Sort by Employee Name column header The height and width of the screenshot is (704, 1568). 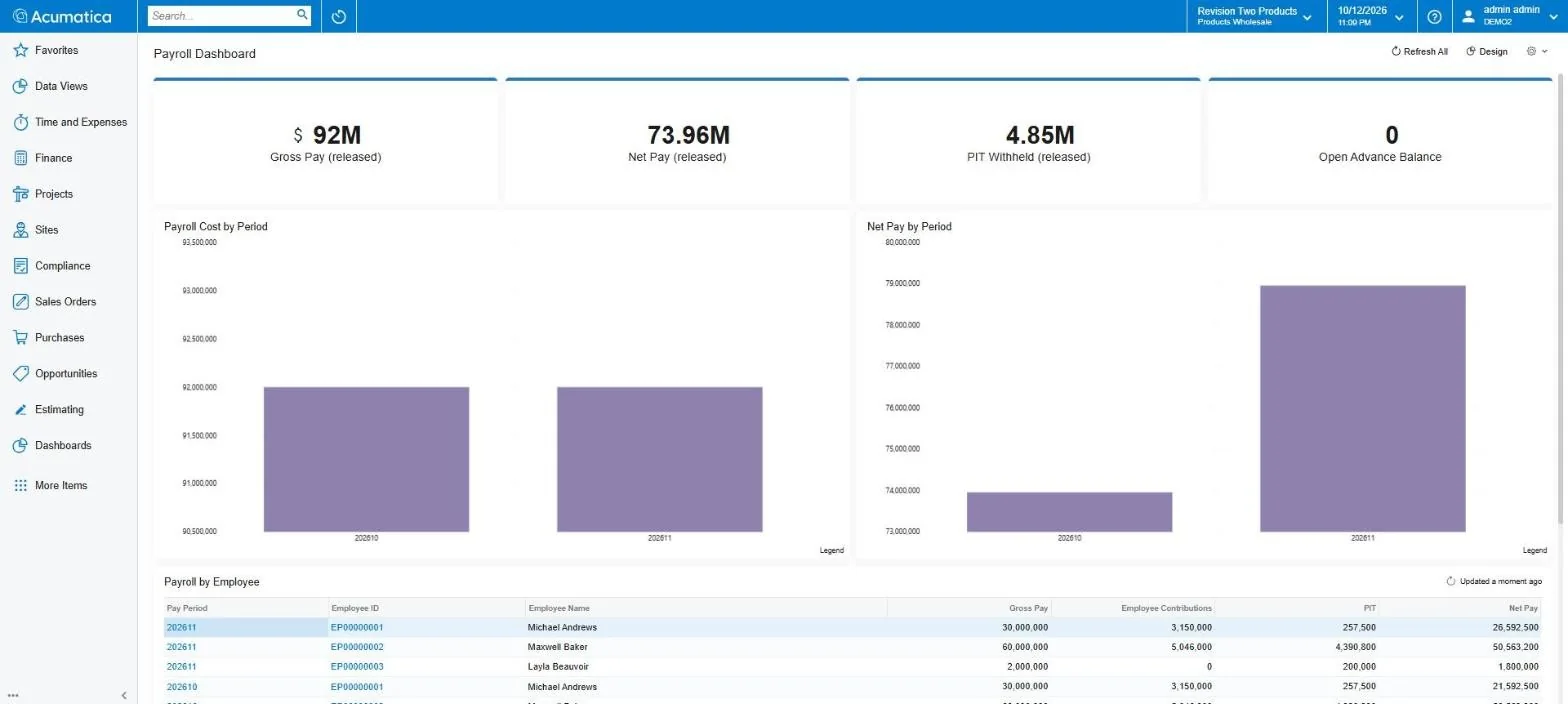(x=706, y=608)
